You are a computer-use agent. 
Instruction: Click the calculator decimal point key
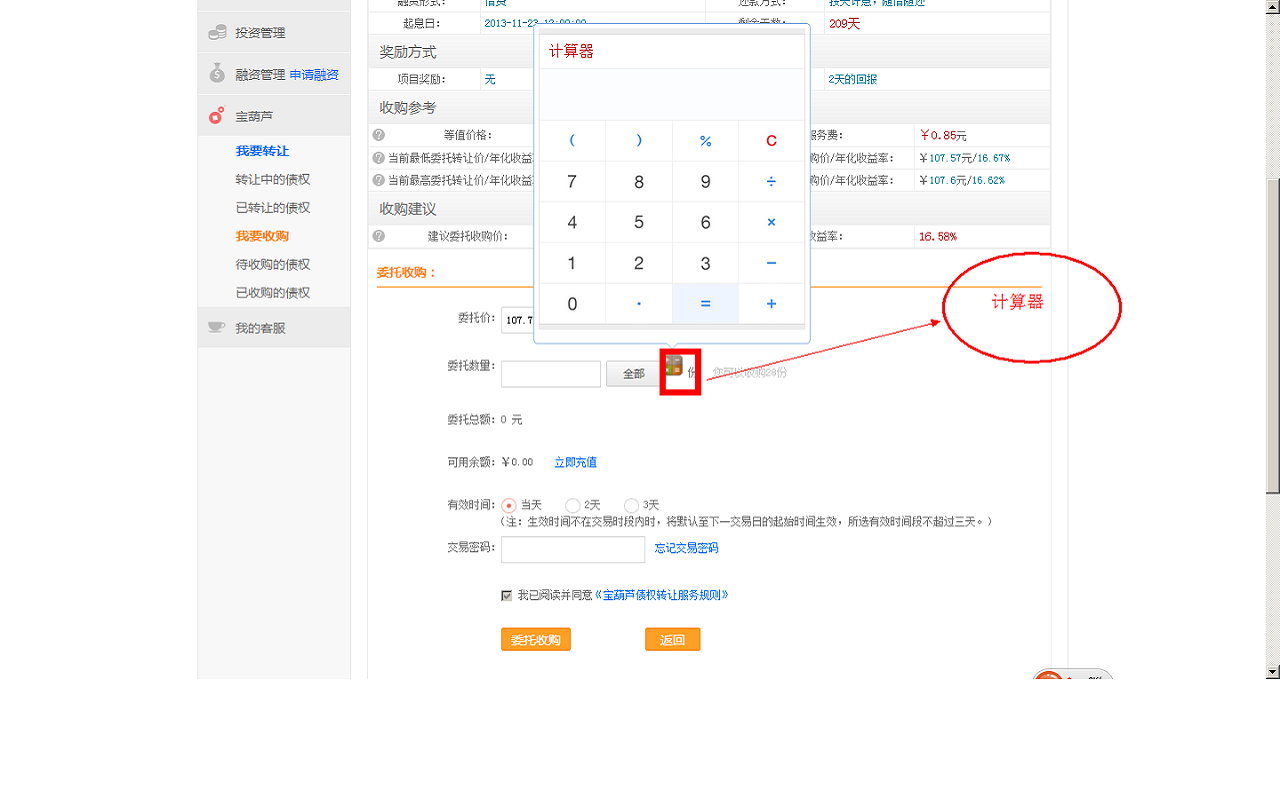(x=639, y=304)
